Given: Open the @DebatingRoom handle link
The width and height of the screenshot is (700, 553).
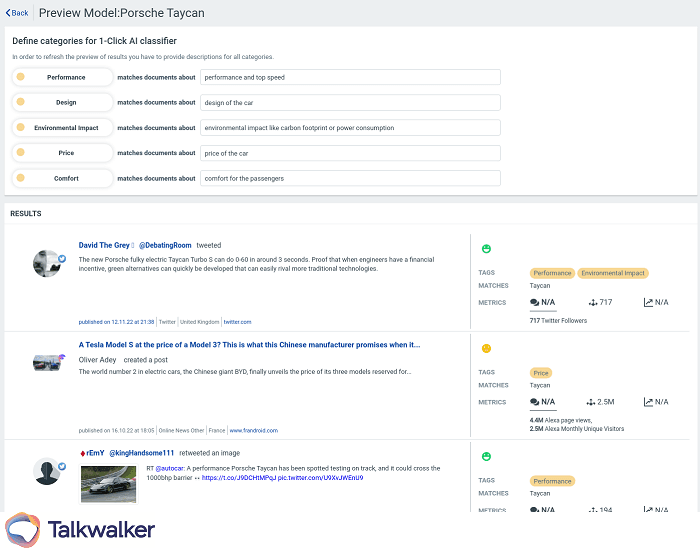Looking at the screenshot, I should [x=165, y=245].
